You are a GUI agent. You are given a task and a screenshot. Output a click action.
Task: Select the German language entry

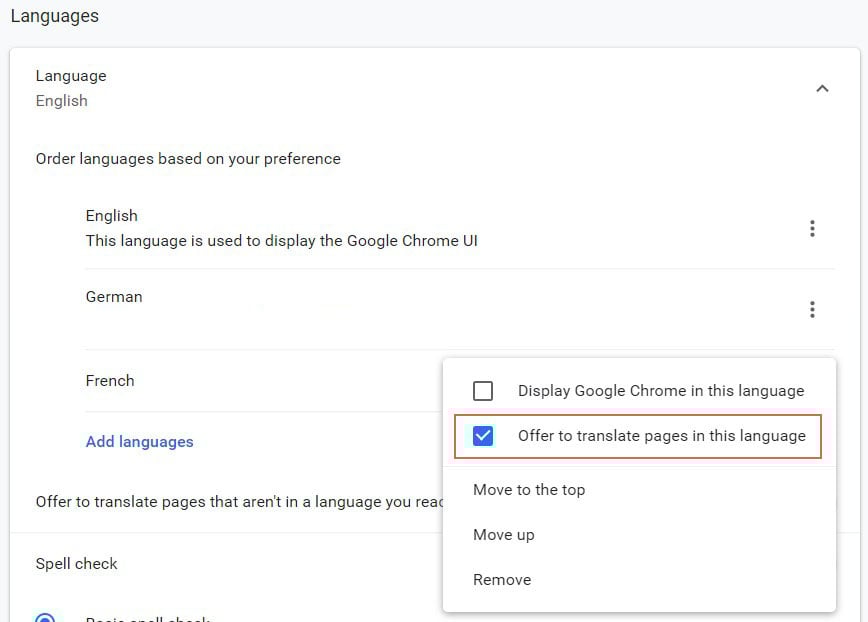tap(113, 296)
